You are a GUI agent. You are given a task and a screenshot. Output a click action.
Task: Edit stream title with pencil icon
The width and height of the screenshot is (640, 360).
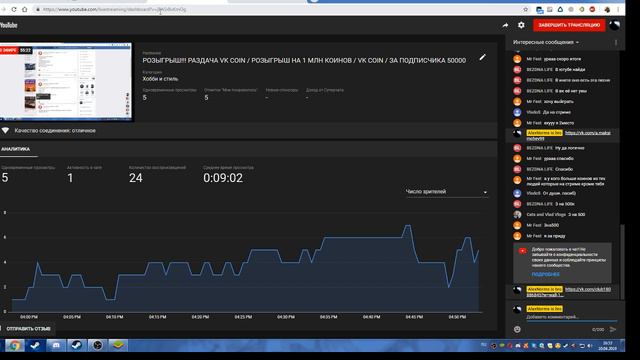pyautogui.click(x=482, y=58)
